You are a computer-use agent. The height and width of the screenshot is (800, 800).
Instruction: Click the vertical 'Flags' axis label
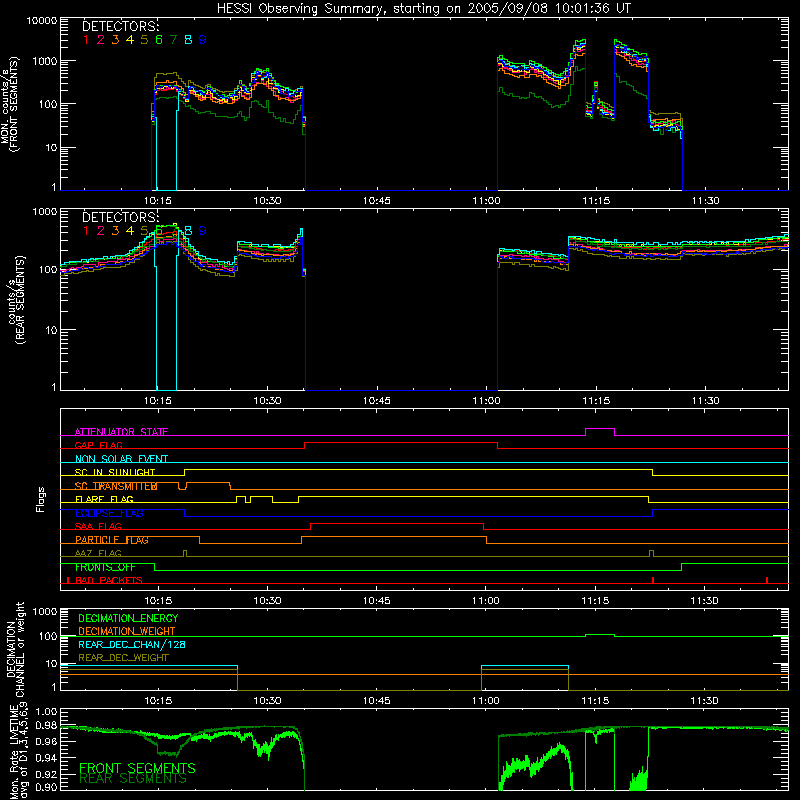[41, 499]
